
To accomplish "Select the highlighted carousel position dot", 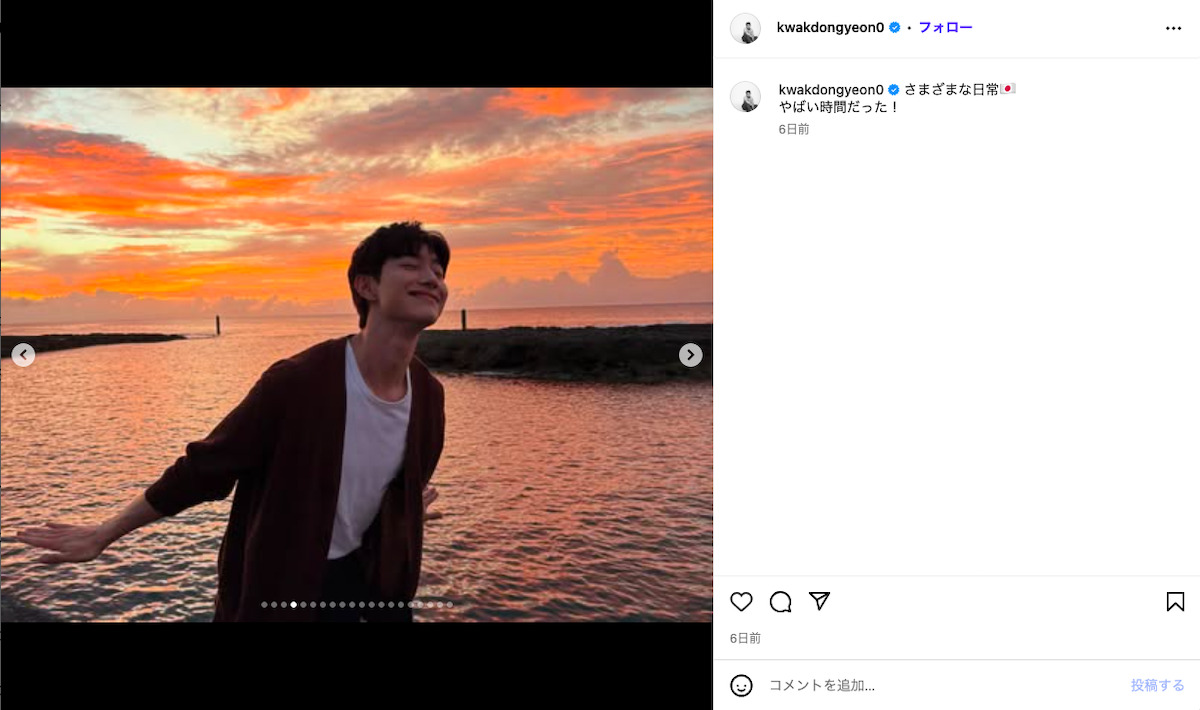I will point(293,604).
